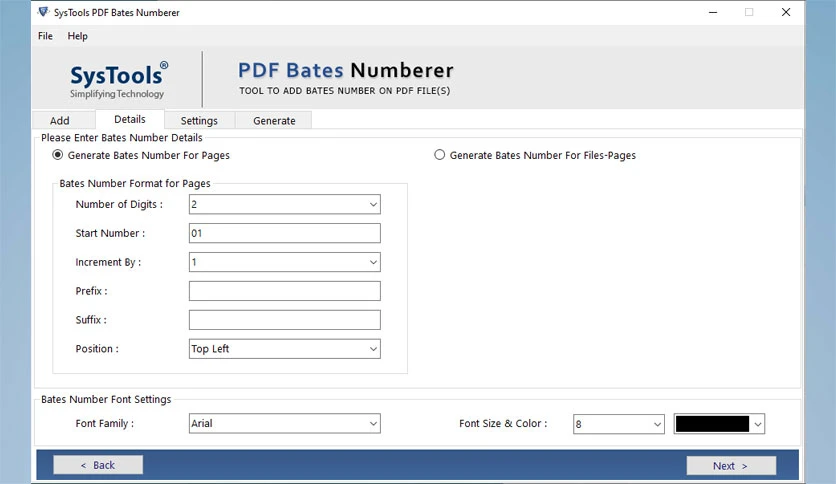836x484 pixels.
Task: Minimize the SysTools PDF Bates Numberer window
Action: [x=713, y=12]
